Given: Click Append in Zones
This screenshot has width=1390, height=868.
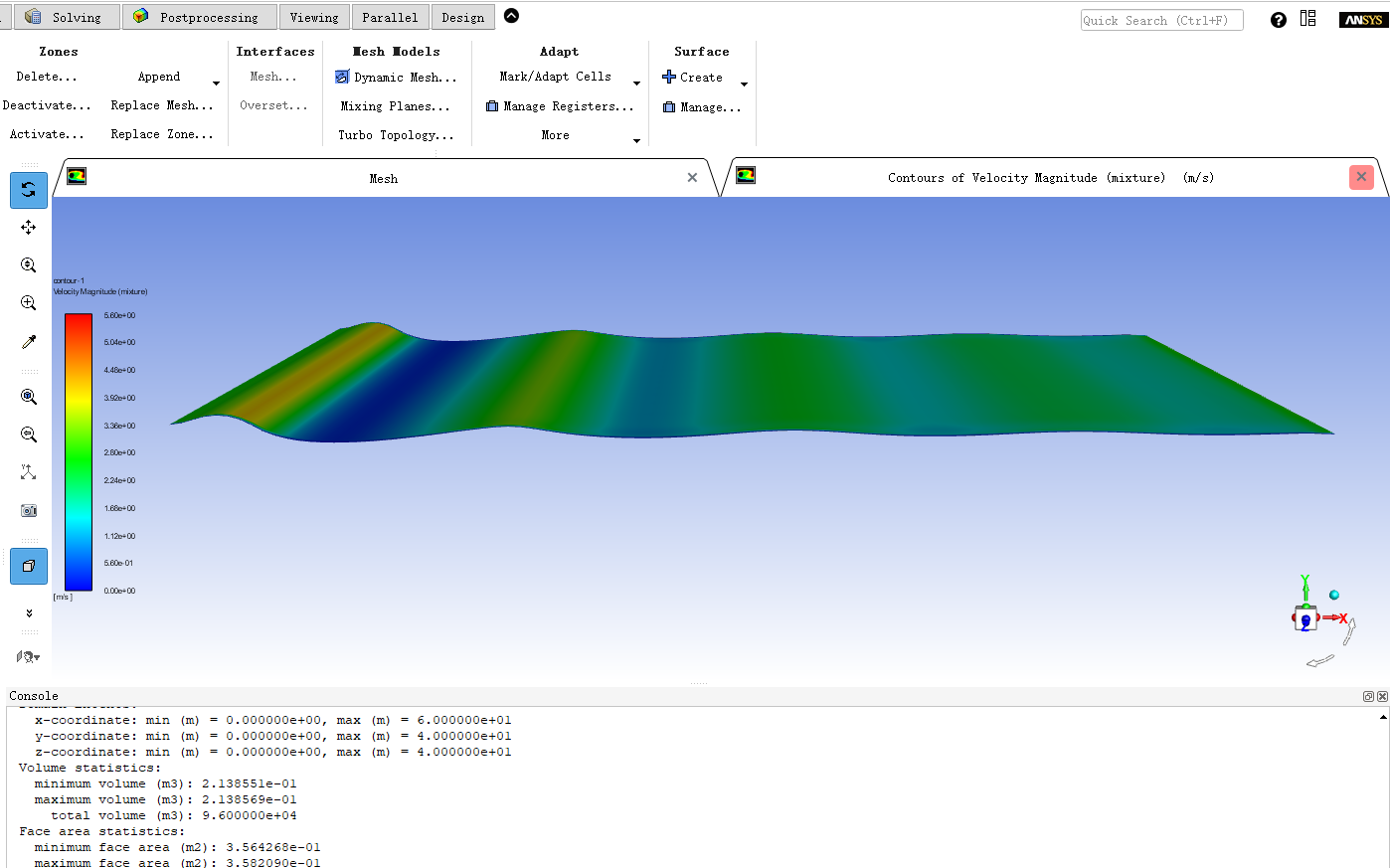Looking at the screenshot, I should (159, 77).
